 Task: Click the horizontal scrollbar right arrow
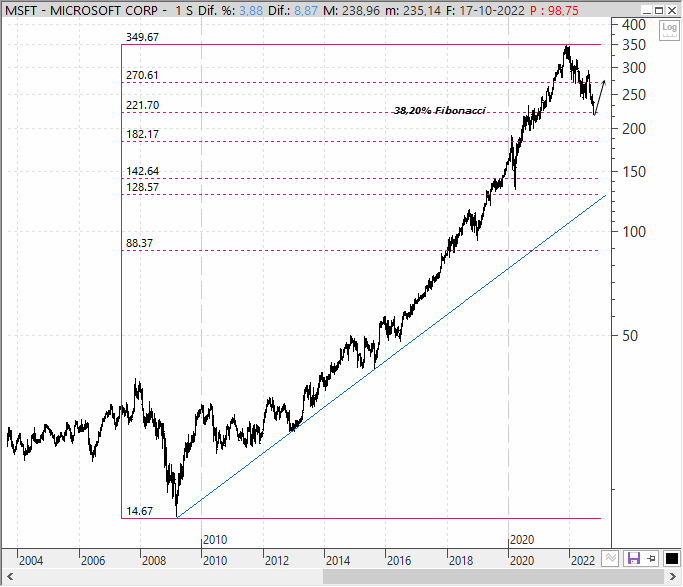pos(673,577)
